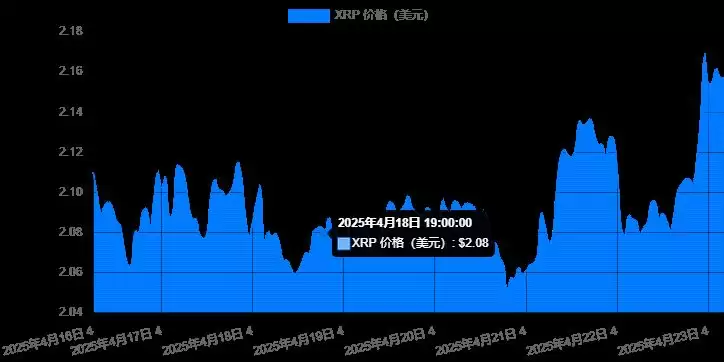Click the small blue square inside the tooltip
Image resolution: width=724 pixels, height=362 pixels.
344,243
